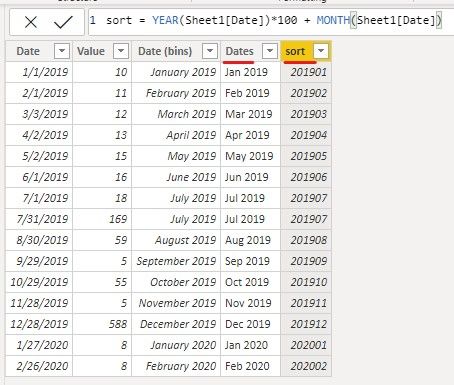Screen dimensions: 454x385
Task: Click the date cell 3/3/2019
Action: (39, 114)
